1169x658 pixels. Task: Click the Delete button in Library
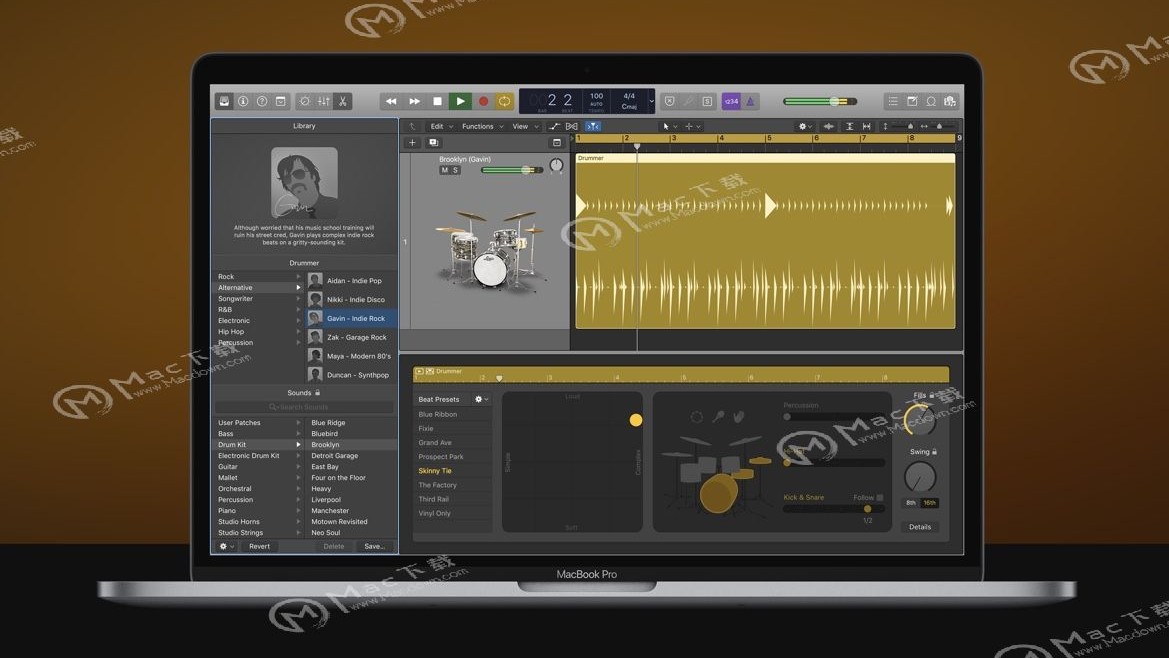click(x=334, y=546)
